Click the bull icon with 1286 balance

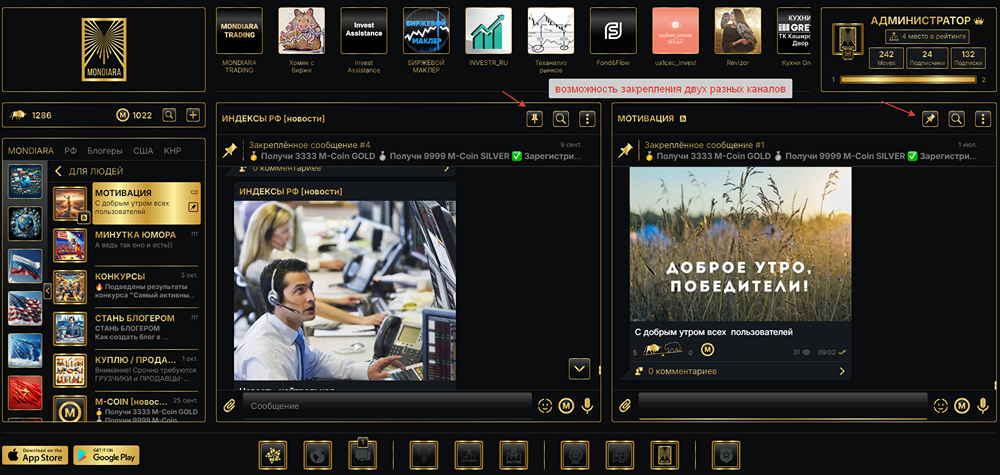18,115
